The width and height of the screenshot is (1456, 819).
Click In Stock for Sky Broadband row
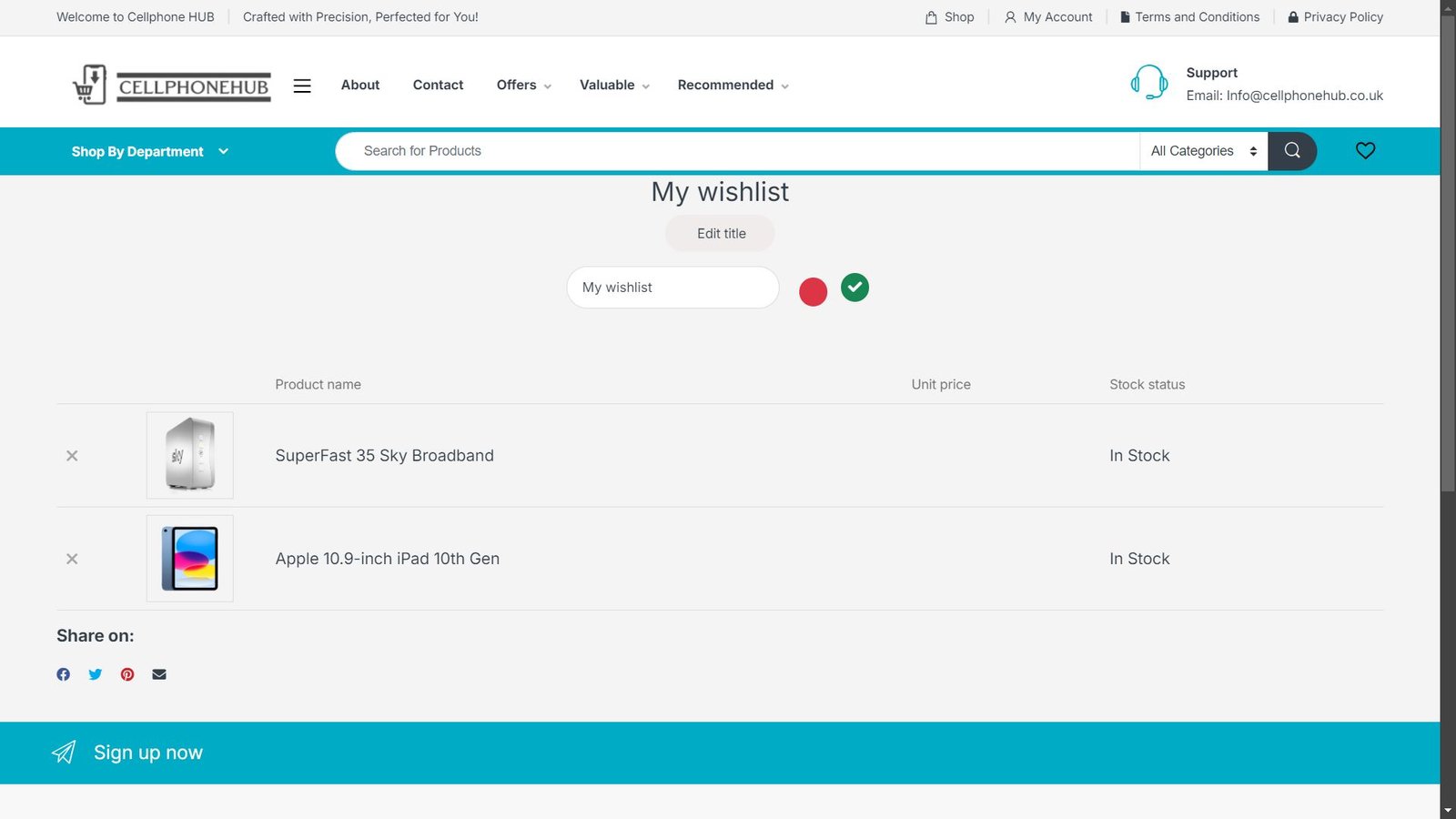coord(1139,456)
